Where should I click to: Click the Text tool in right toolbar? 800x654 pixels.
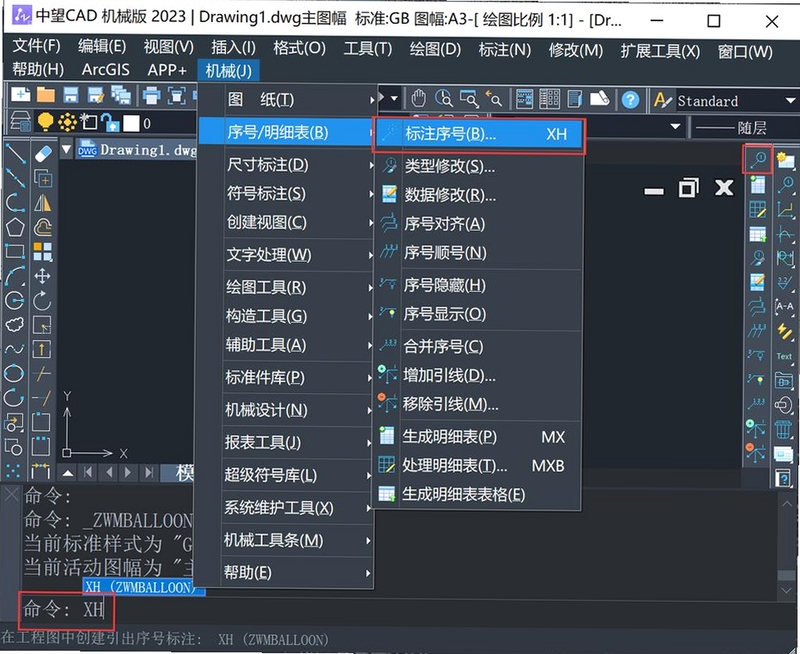(x=784, y=356)
